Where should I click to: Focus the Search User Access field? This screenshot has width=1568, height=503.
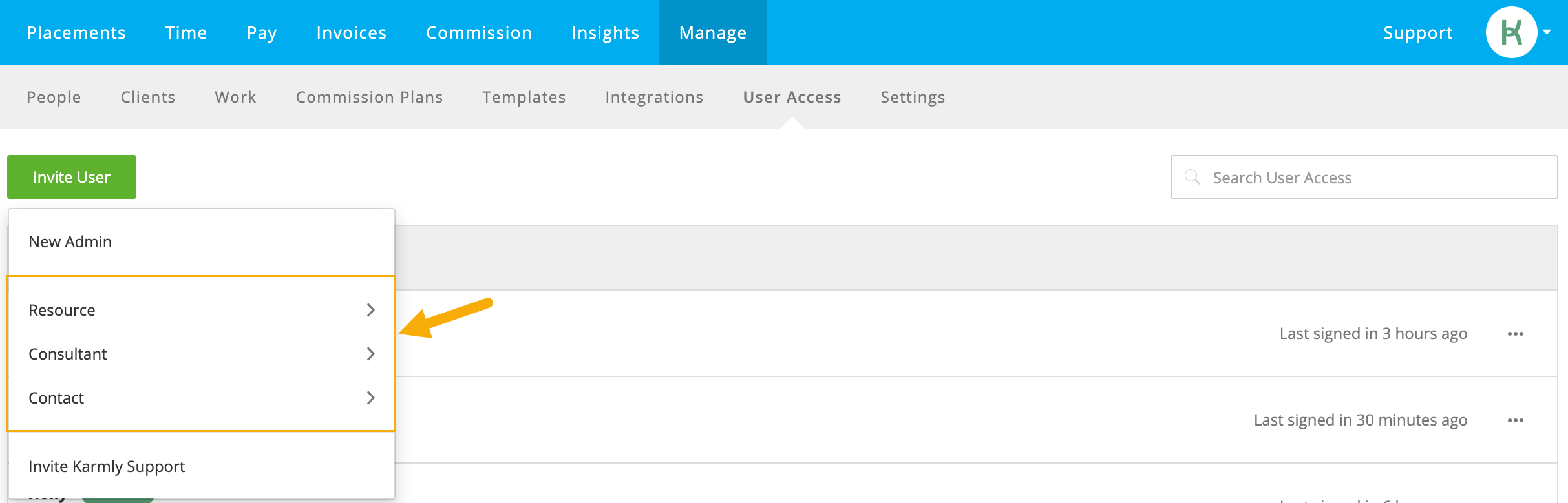tap(1364, 177)
